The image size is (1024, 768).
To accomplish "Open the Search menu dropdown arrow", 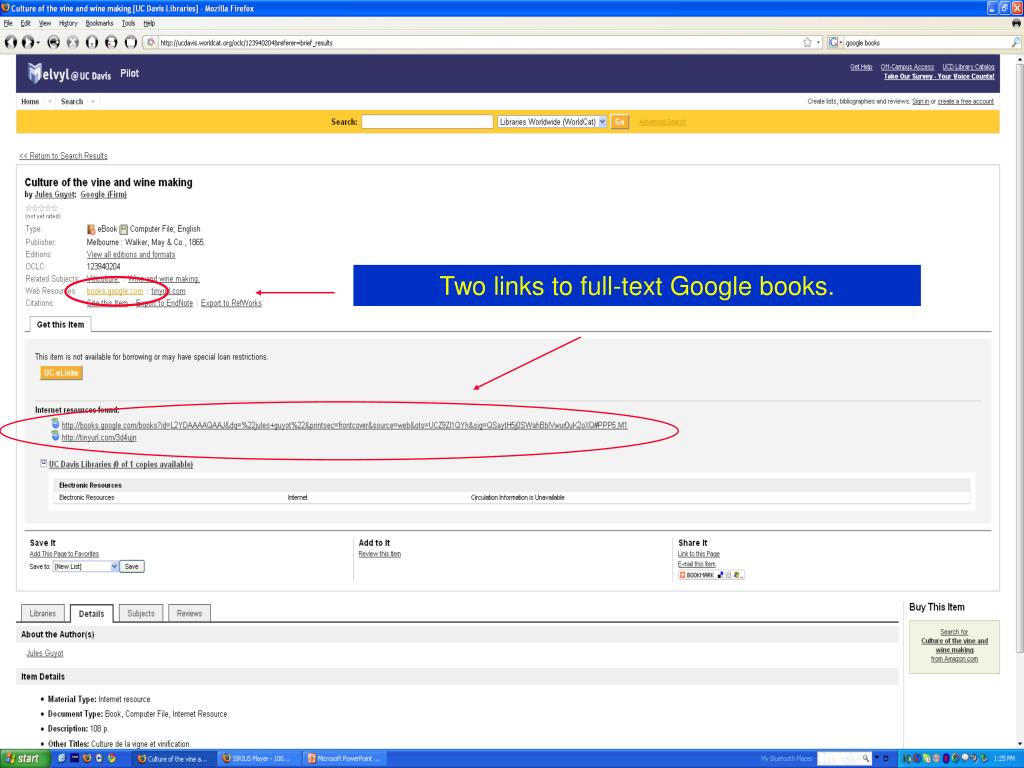I will (93, 102).
